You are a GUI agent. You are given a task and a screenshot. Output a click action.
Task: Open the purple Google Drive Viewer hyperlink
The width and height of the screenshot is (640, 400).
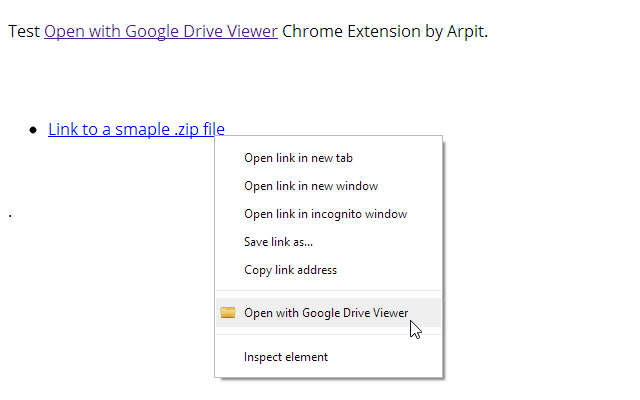[x=160, y=31]
